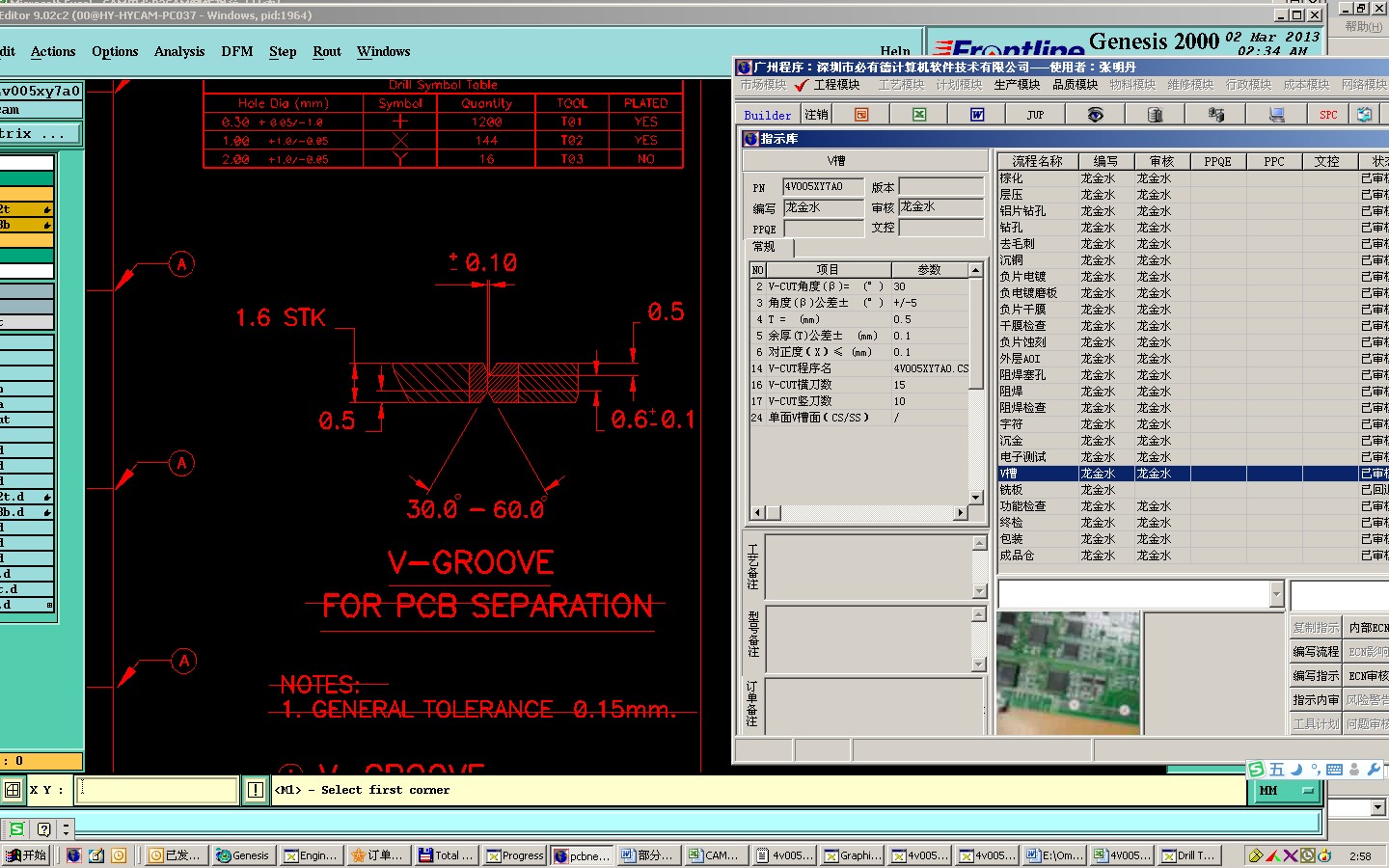Click the database cylinder icon in the toolbar
Image resolution: width=1389 pixels, height=868 pixels.
[x=1155, y=115]
